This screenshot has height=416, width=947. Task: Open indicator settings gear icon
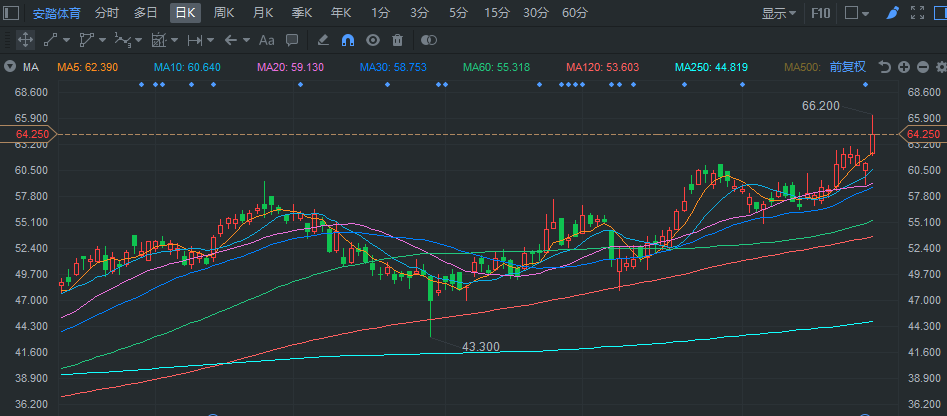click(x=941, y=67)
